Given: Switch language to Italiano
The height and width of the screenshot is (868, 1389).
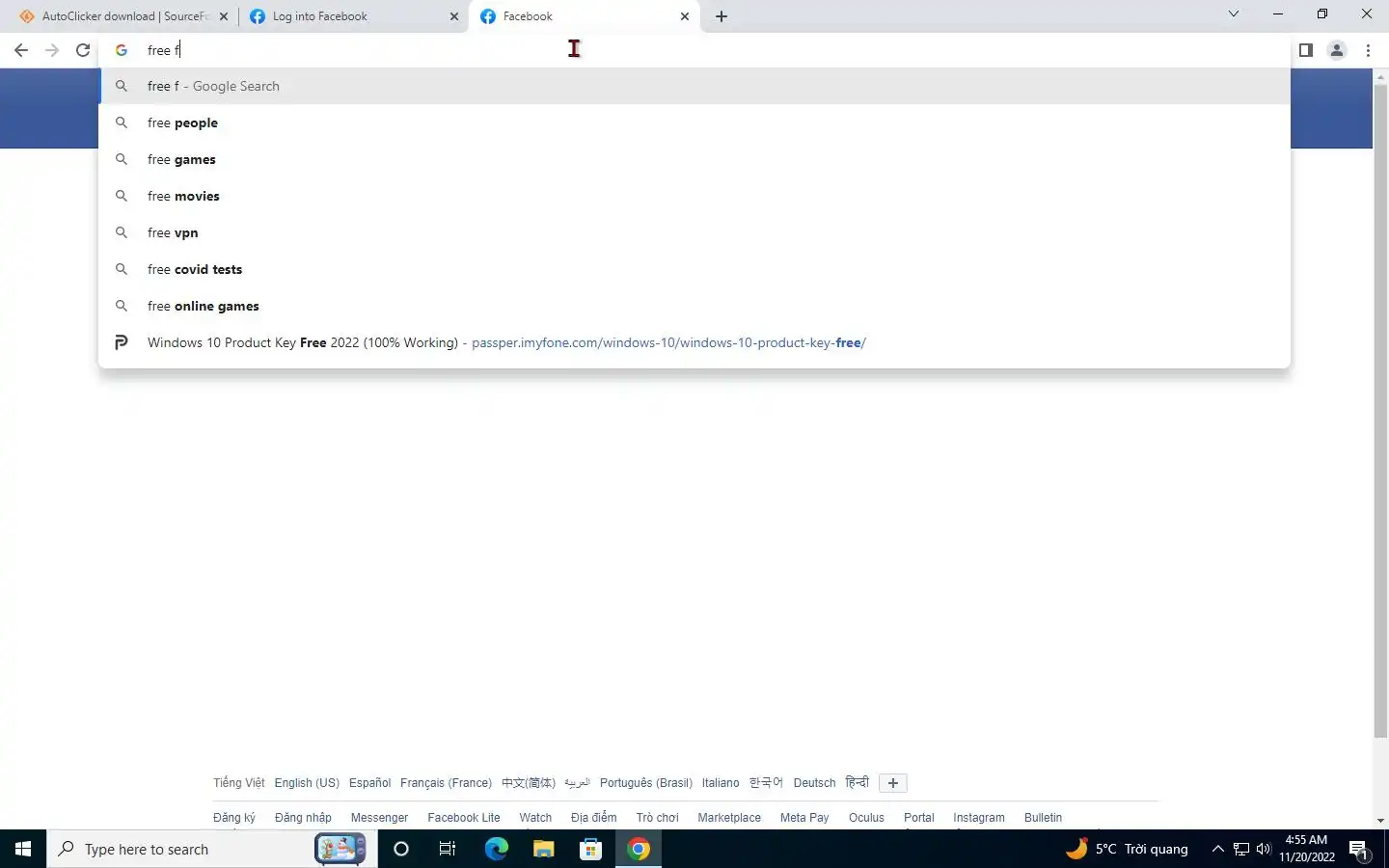Looking at the screenshot, I should tap(721, 783).
